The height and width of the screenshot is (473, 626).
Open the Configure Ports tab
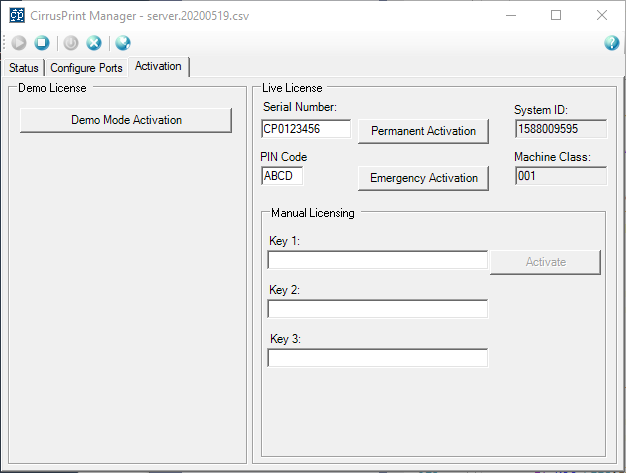(86, 68)
